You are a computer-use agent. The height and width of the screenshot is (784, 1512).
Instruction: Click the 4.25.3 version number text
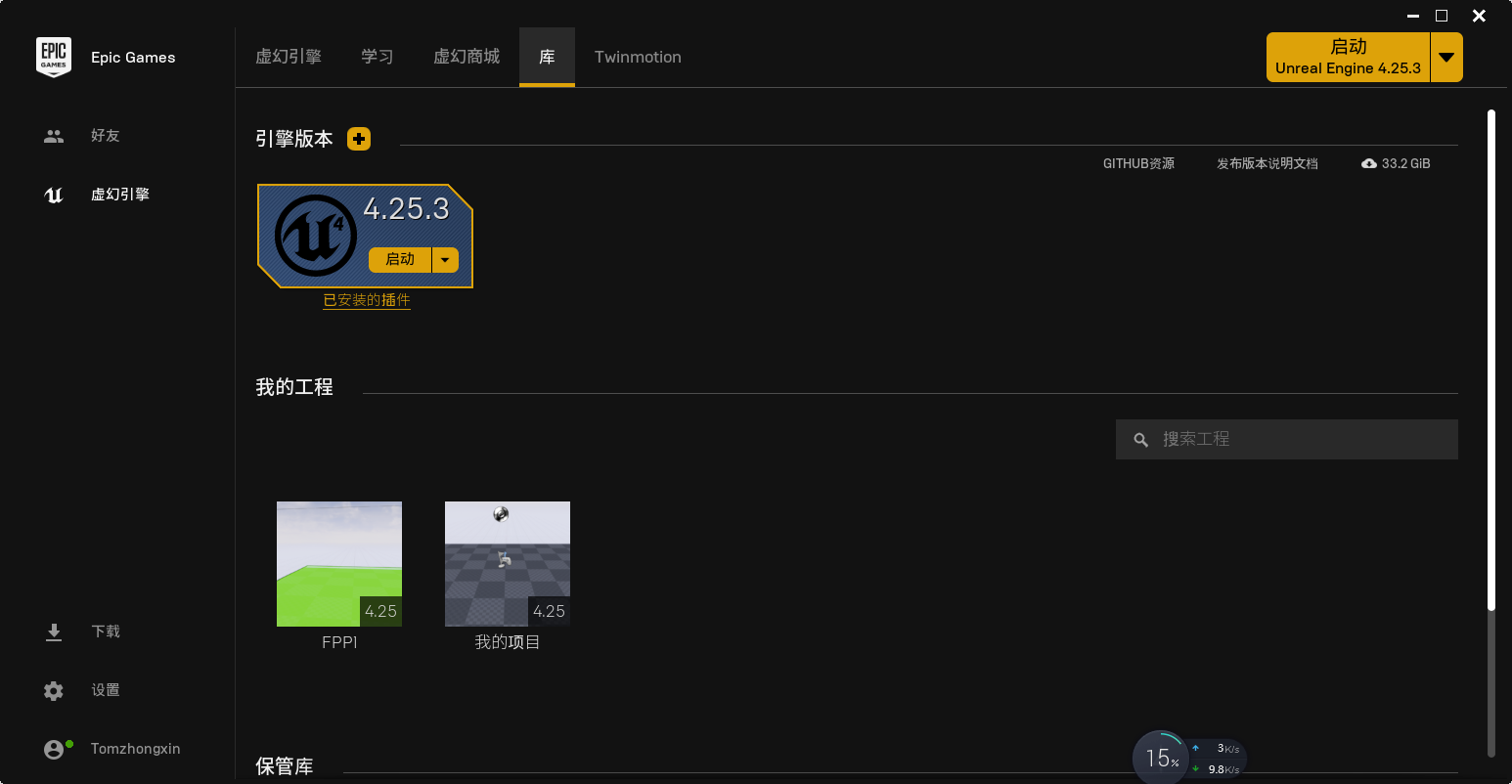406,208
